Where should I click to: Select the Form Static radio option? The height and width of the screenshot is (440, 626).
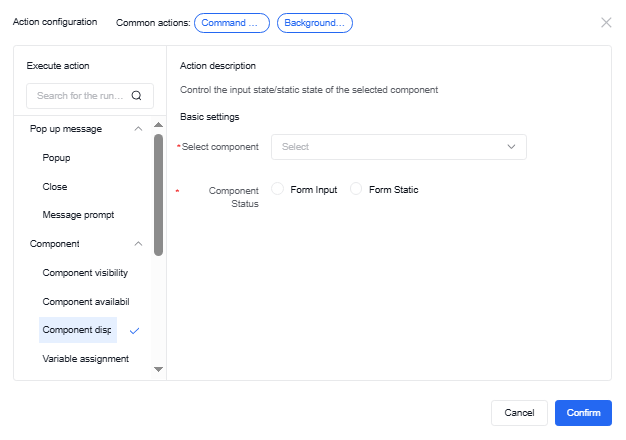356,190
